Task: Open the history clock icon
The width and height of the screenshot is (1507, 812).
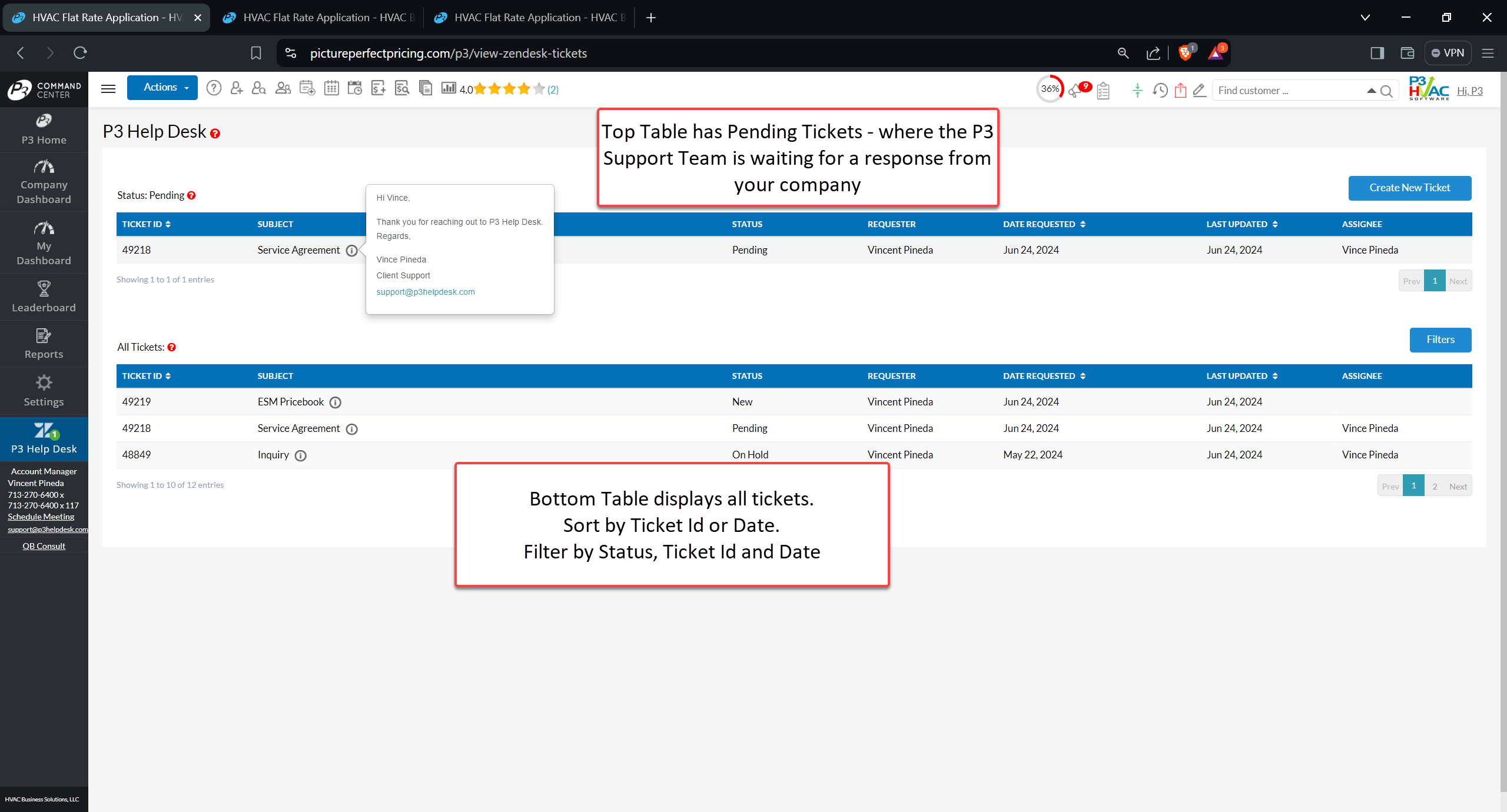Action: 1160,90
